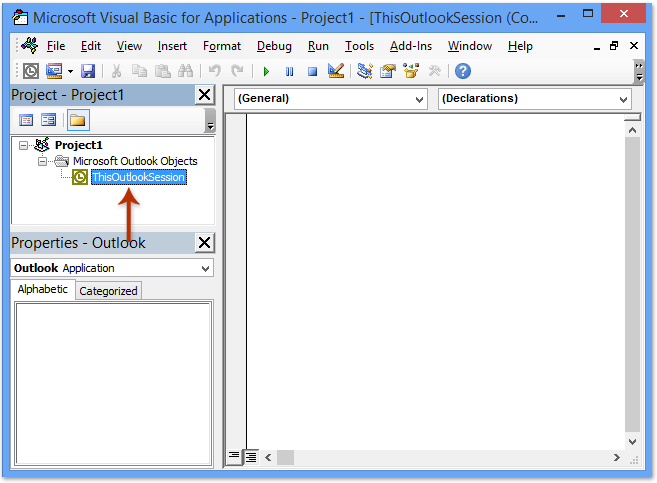Image resolution: width=657 pixels, height=483 pixels.
Task: Click the Reset stop icon
Action: (312, 71)
